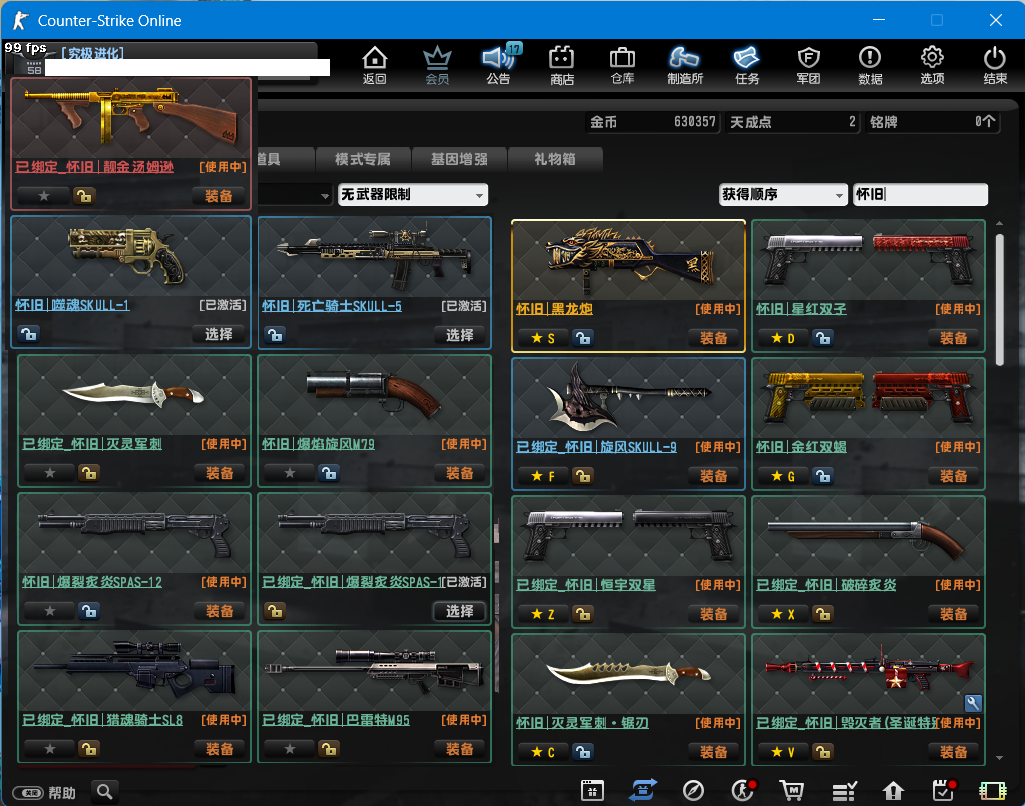The height and width of the screenshot is (806, 1025).
Task: Open the 数据 stats icon
Action: (870, 65)
